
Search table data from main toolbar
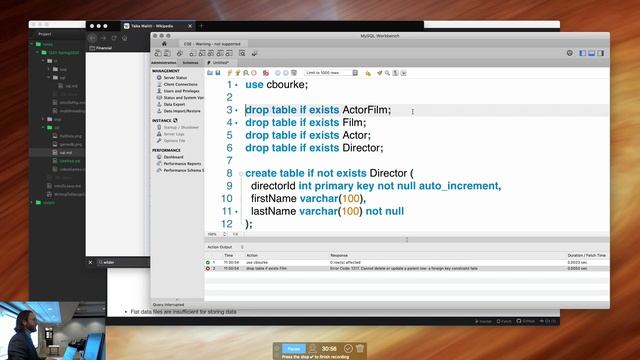coord(242,53)
